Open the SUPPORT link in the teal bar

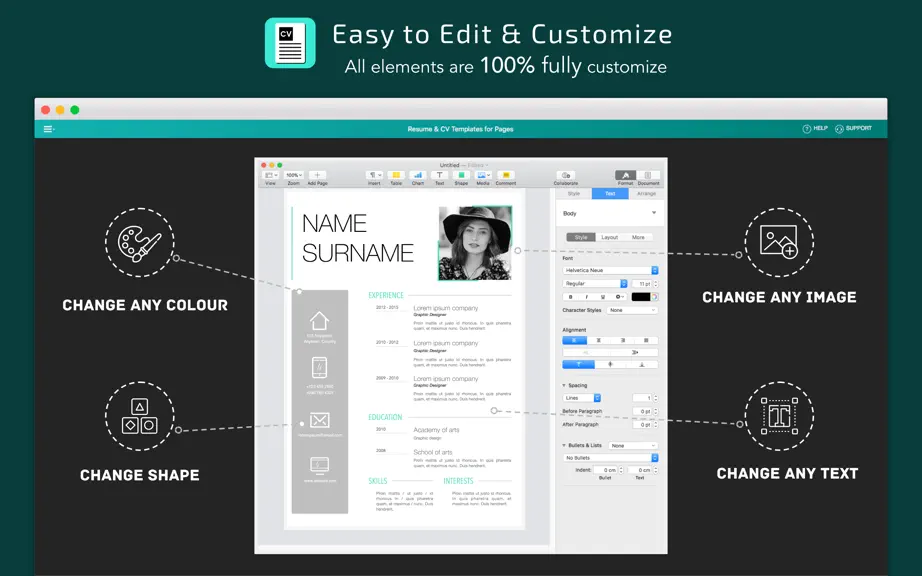[853, 128]
